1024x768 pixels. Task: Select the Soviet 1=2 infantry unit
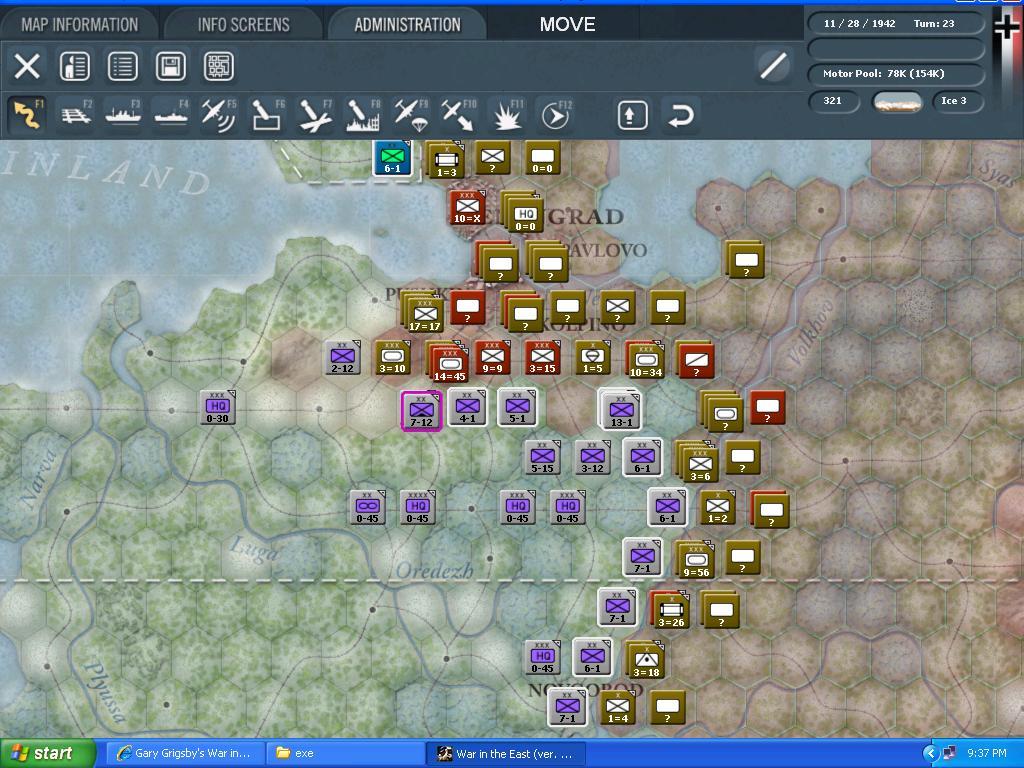[x=718, y=507]
